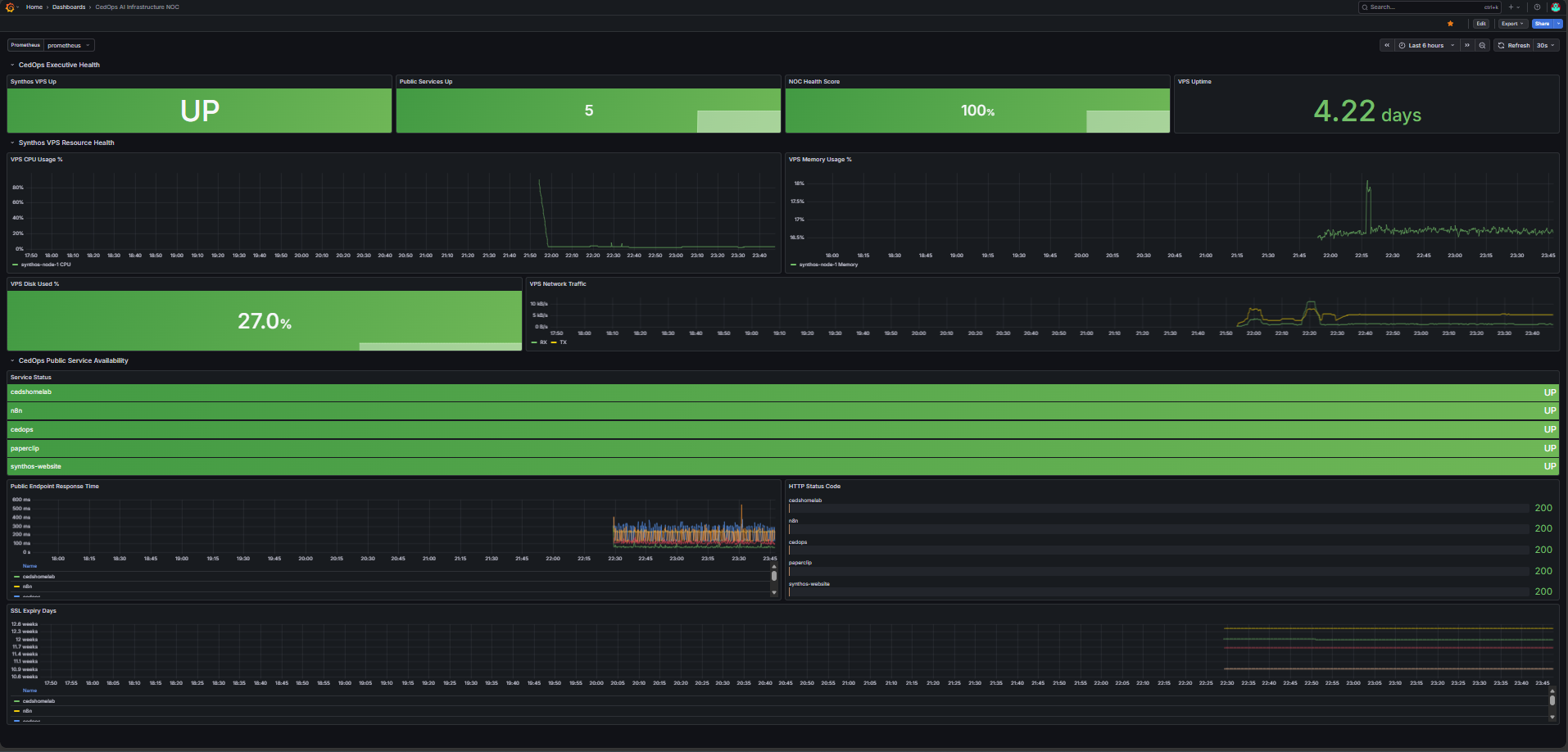1568x752 pixels.
Task: Open VPS Disk Used % panel title
Action: (x=35, y=284)
